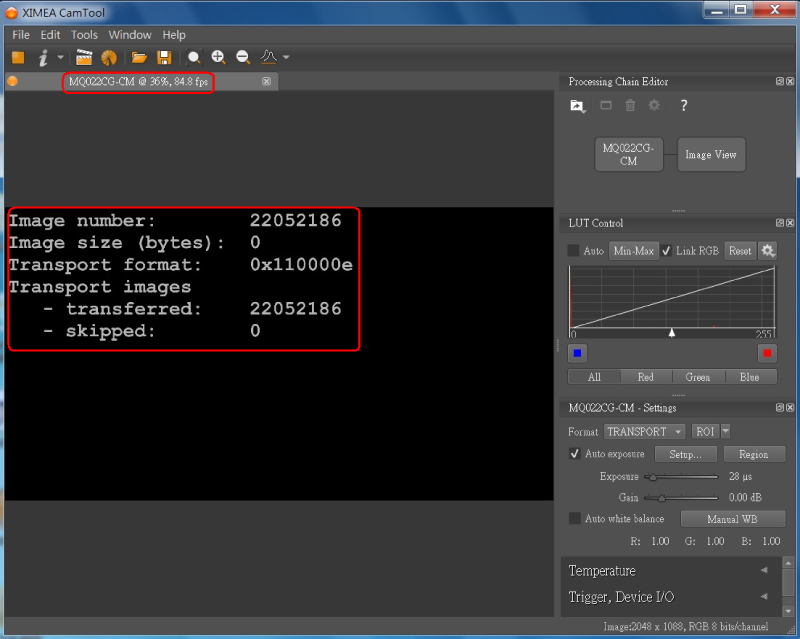
Task: Undock the Processing Chain Editor panel
Action: (780, 81)
